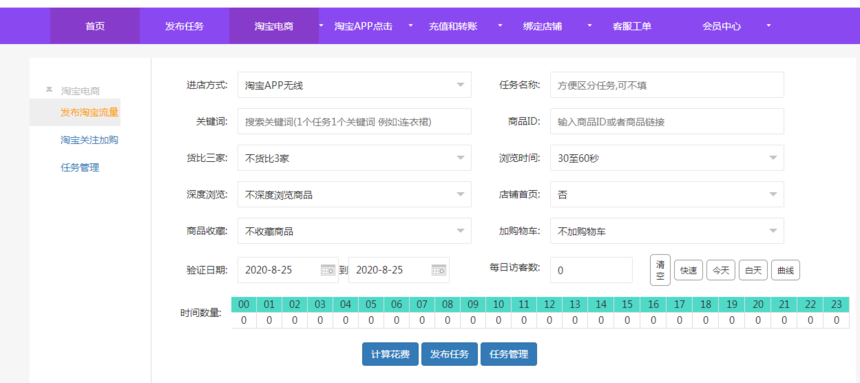Select the value cell under hour 12

point(550,320)
